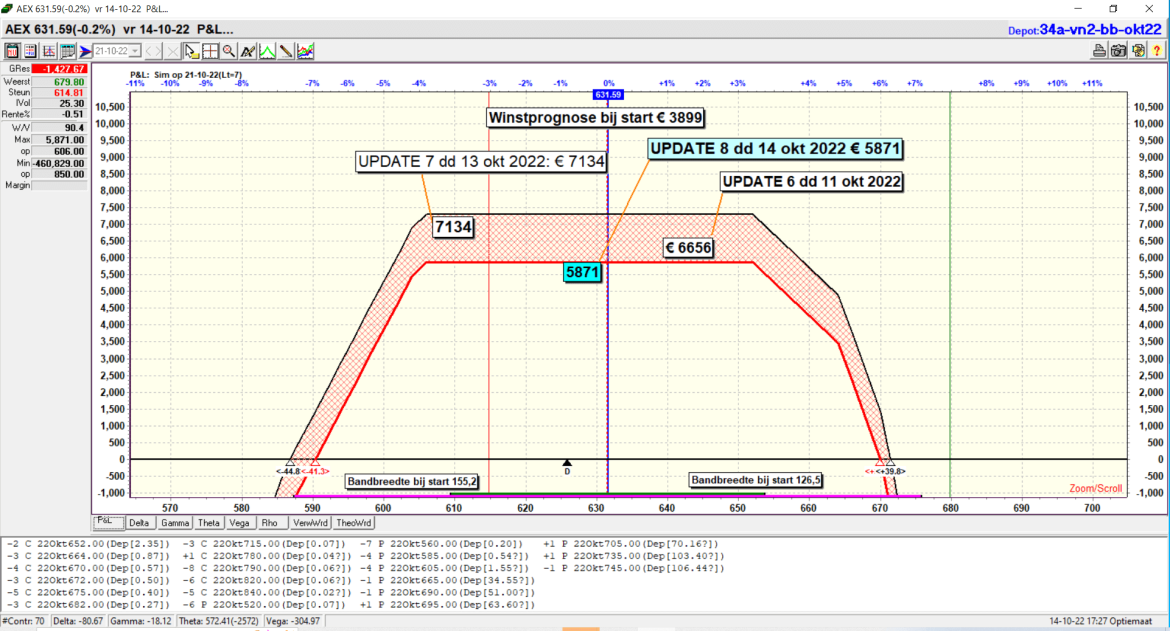Click the cyan 5871 chart label
This screenshot has width=1170, height=631.
coord(582,272)
